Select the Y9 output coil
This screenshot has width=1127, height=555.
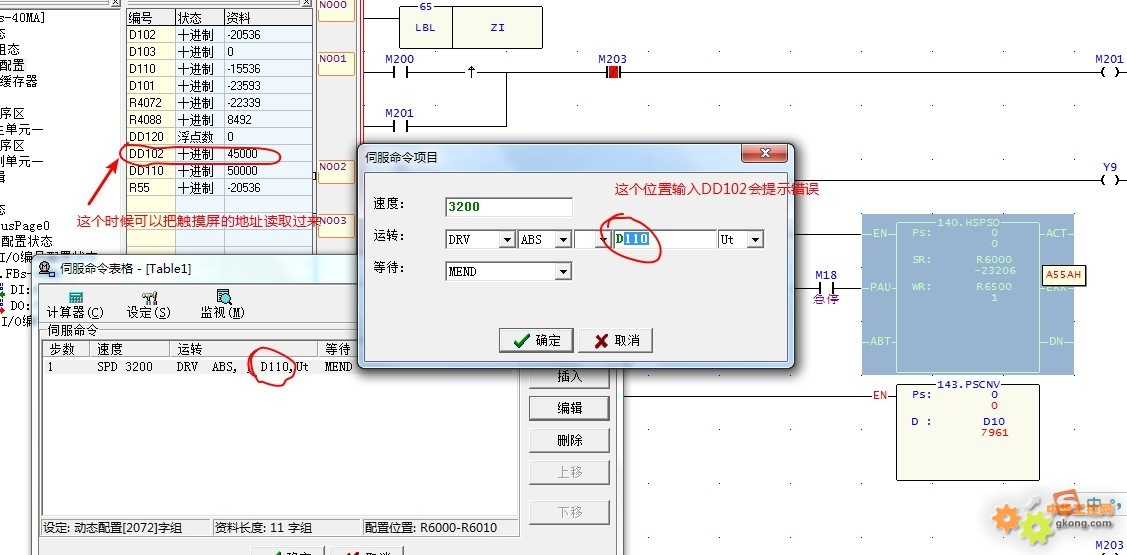1109,180
